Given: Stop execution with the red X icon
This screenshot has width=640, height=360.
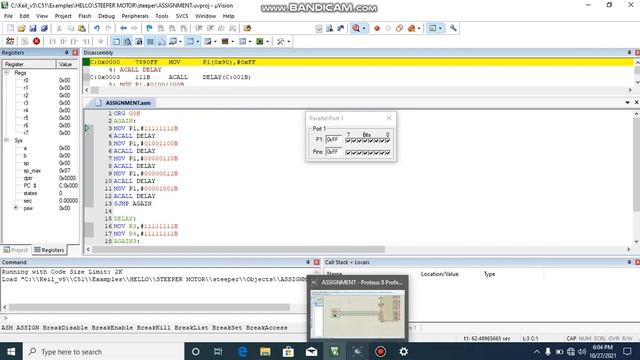Looking at the screenshot, I should point(36,41).
